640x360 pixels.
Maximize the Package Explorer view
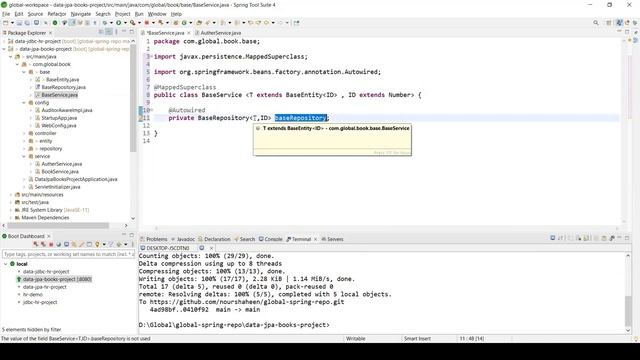[x=132, y=31]
